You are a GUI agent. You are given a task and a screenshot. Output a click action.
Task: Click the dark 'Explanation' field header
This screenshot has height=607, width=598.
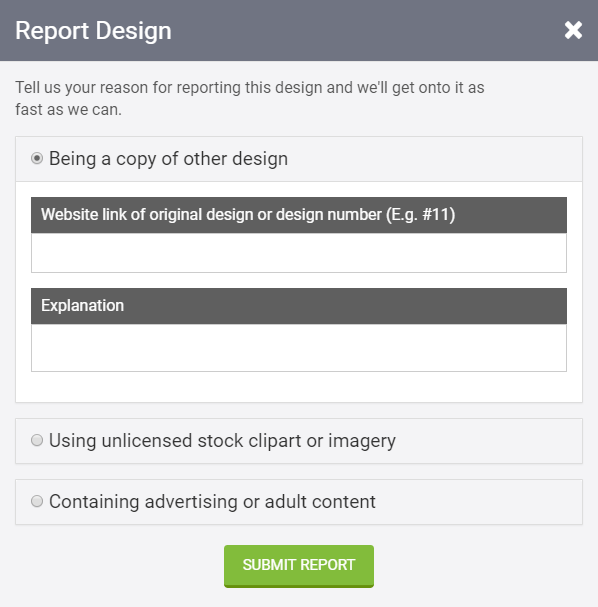[299, 306]
